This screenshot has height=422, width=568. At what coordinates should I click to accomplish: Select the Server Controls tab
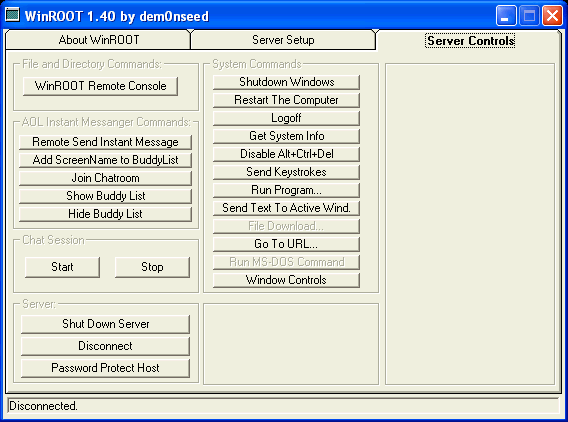[470, 41]
